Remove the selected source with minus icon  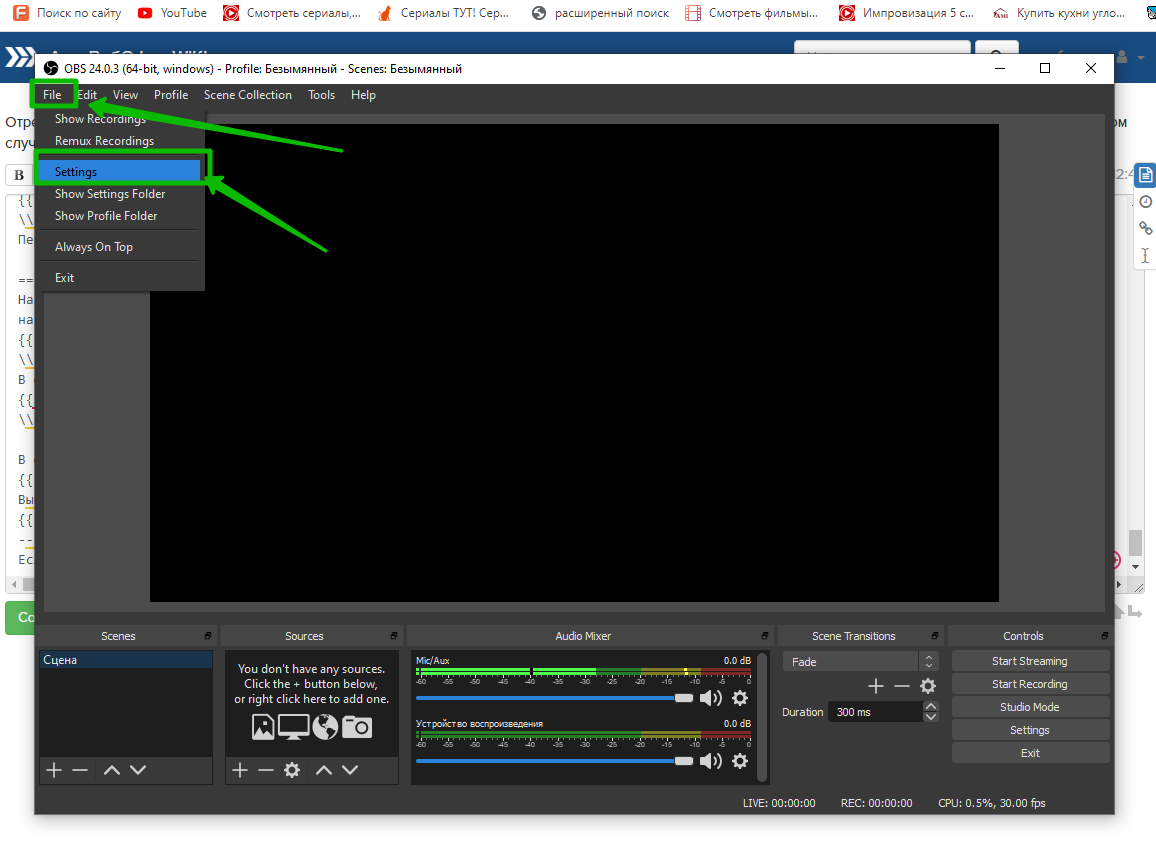(x=266, y=770)
